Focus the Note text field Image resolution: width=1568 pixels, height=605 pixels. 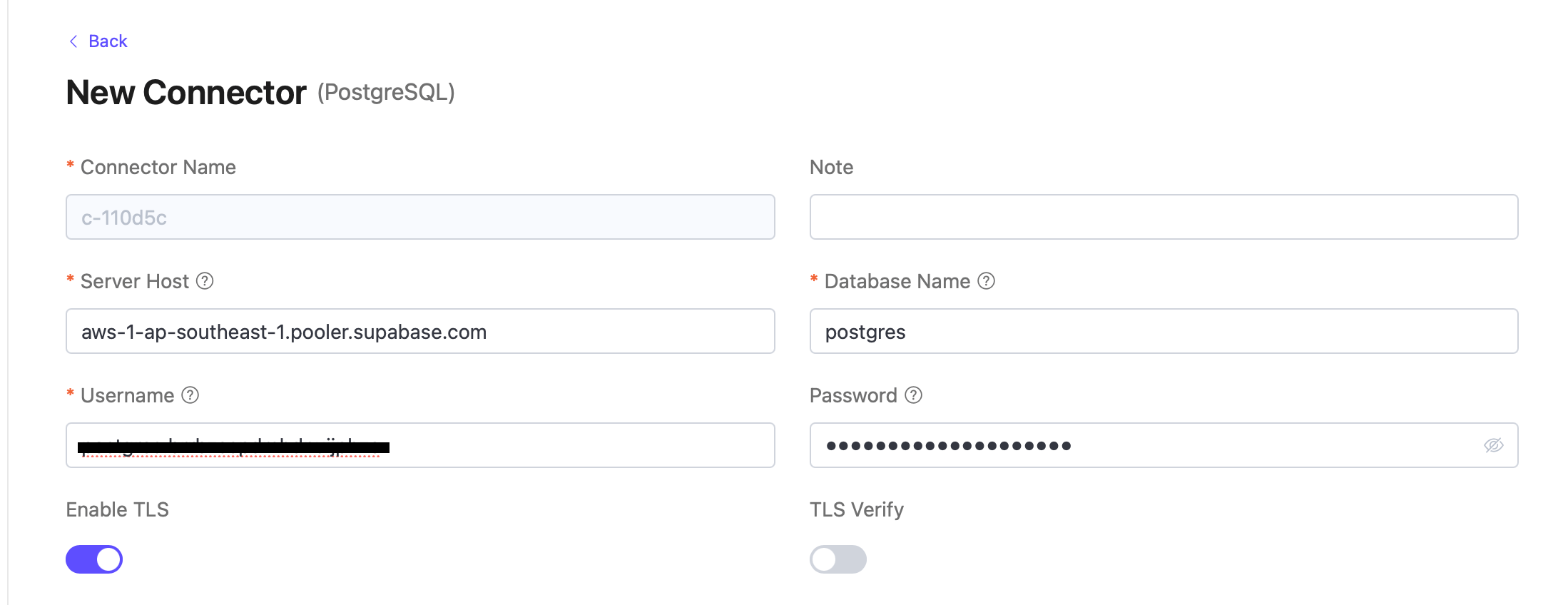(1164, 217)
